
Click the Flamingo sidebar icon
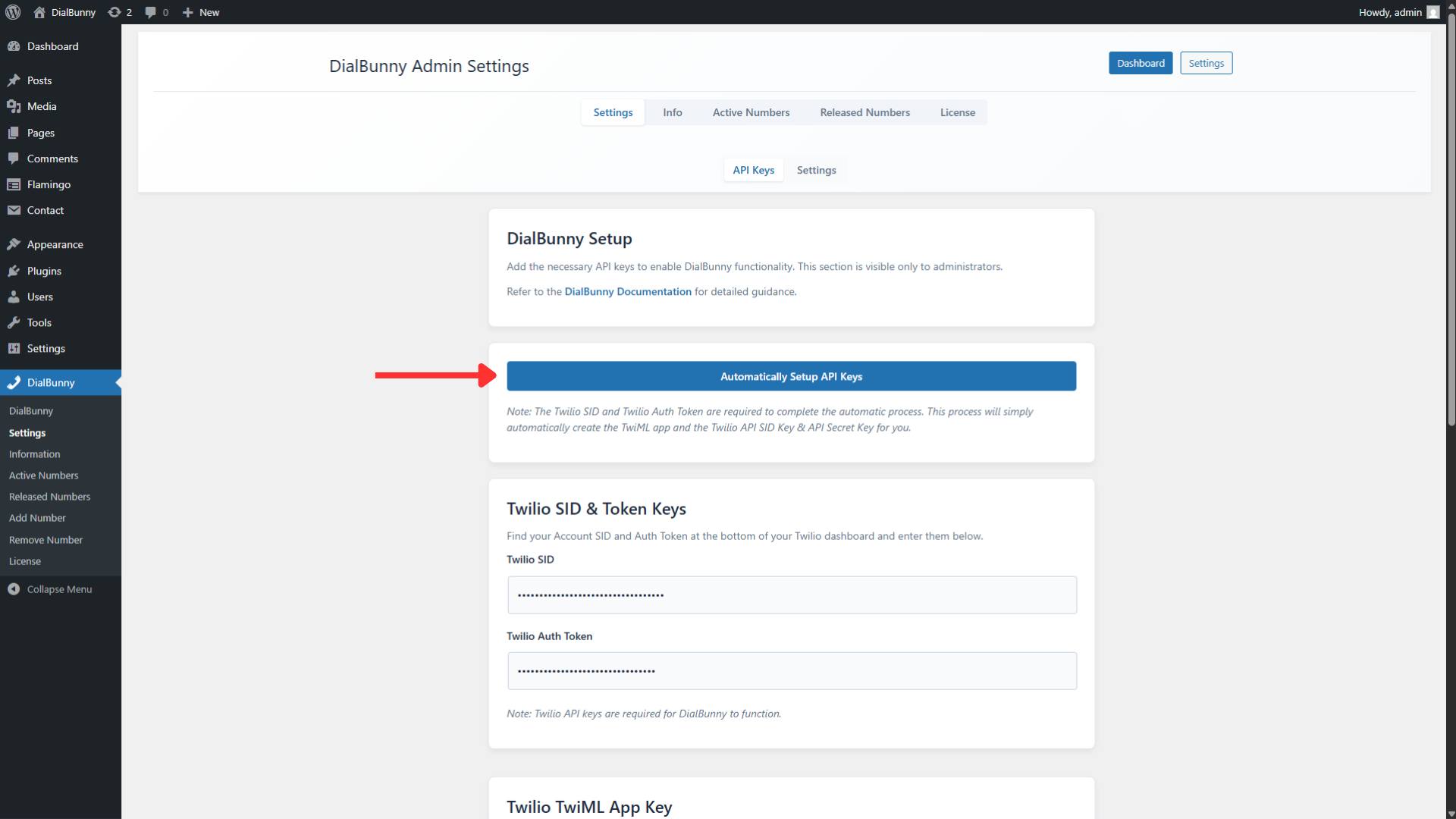14,184
